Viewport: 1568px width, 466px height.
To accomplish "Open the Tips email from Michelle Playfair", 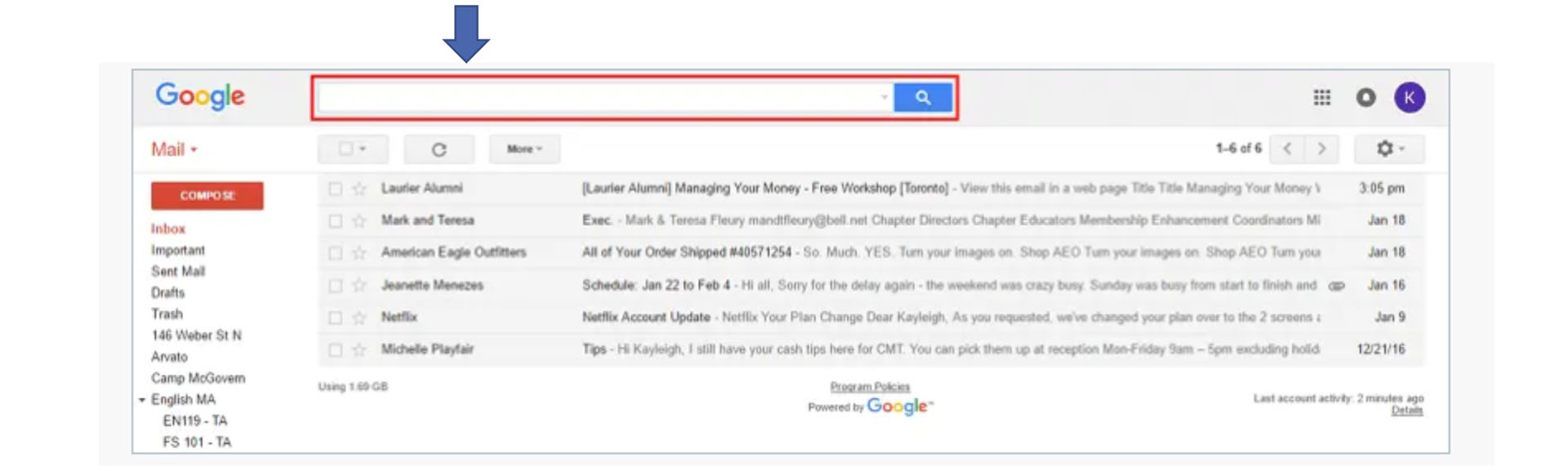I will (871, 349).
